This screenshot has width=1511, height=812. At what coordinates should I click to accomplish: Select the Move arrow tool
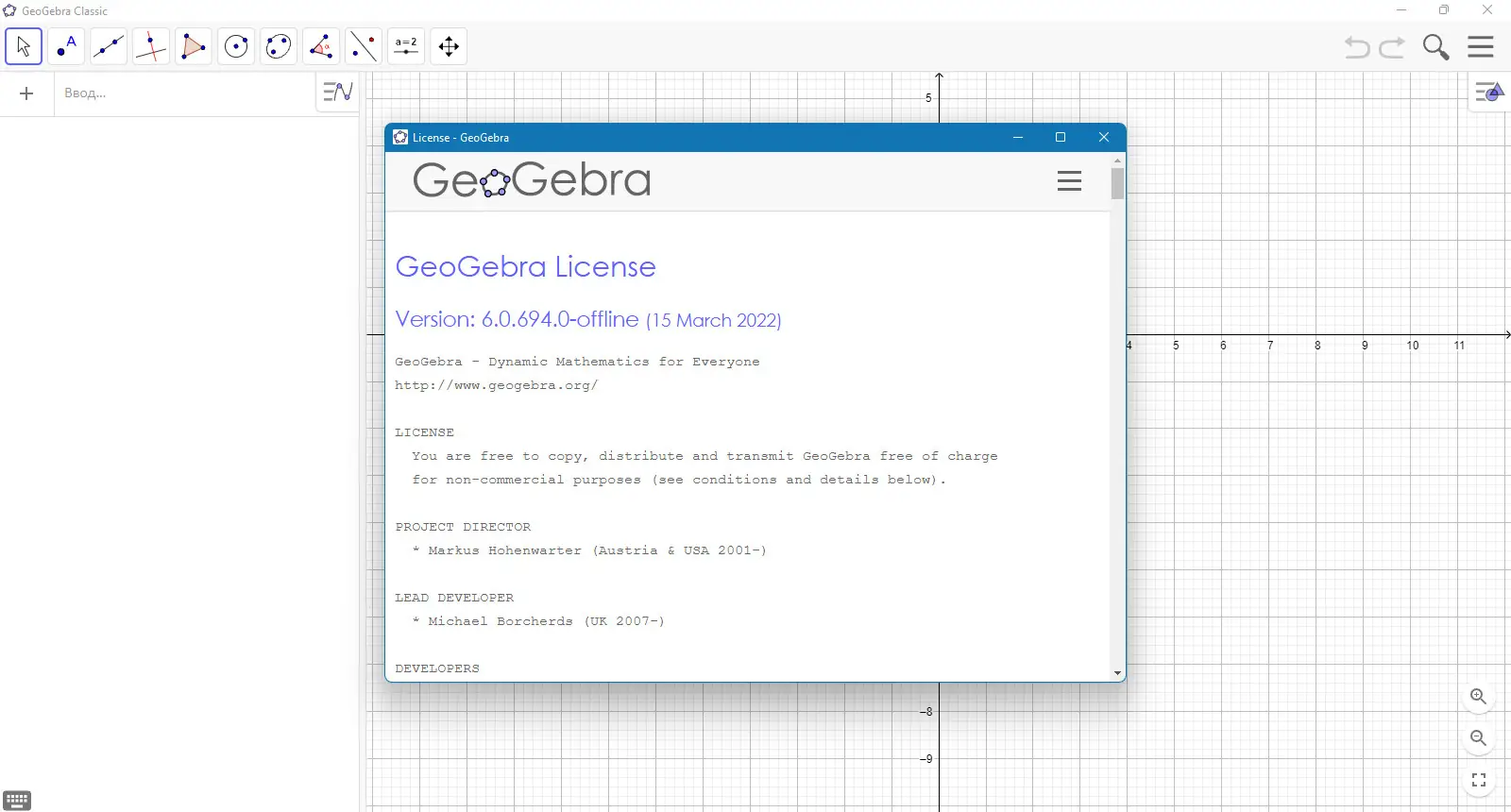[24, 46]
